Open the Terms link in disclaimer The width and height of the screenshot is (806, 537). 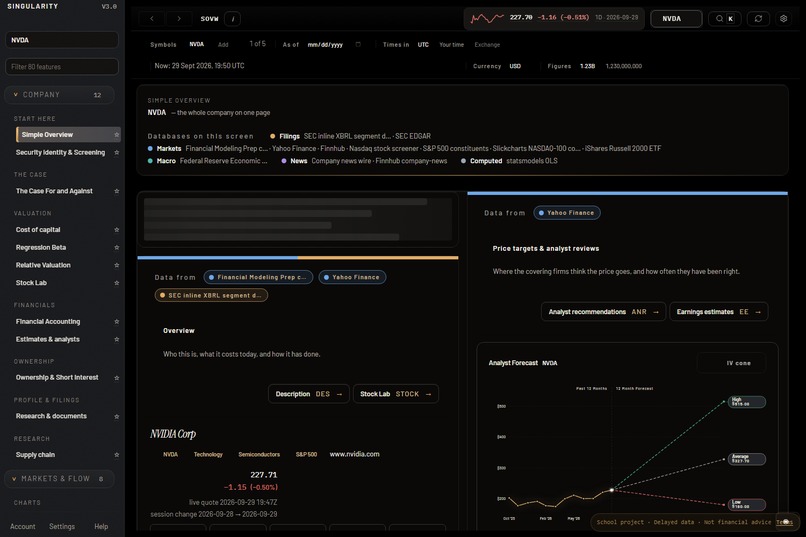click(x=784, y=522)
